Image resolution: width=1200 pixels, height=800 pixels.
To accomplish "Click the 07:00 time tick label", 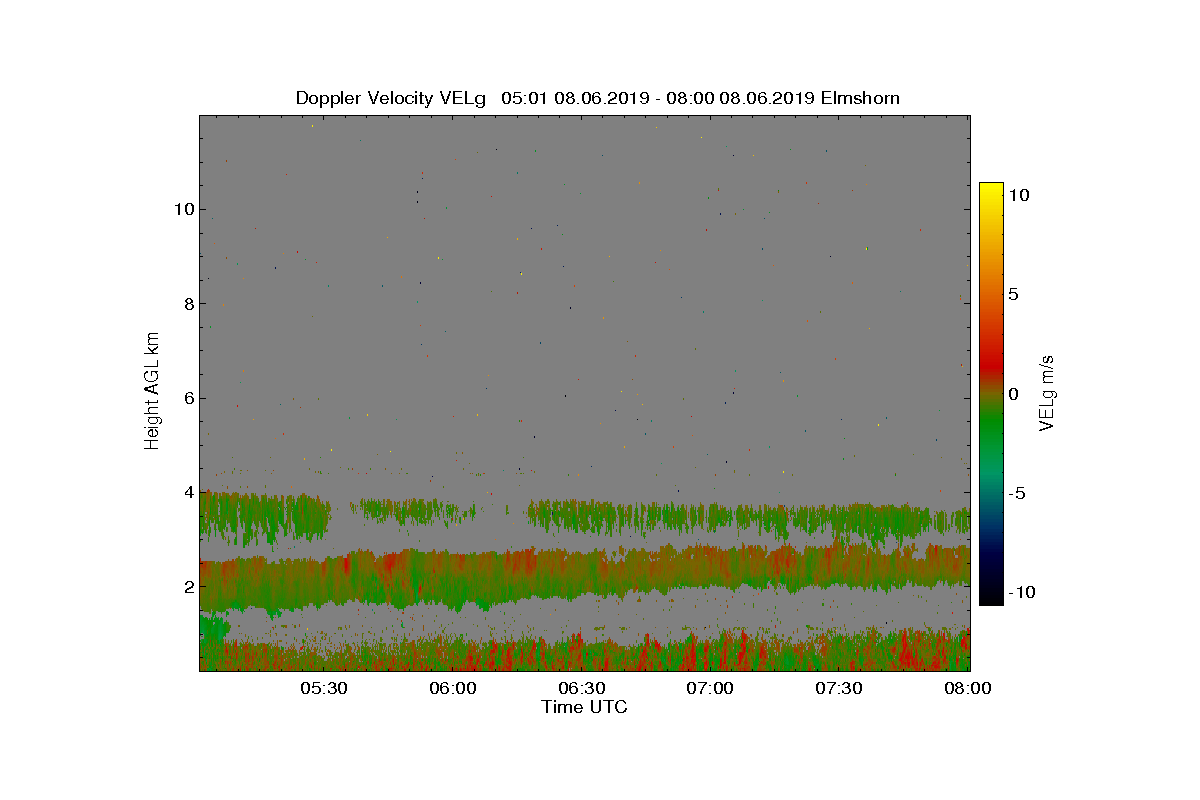I will point(711,688).
